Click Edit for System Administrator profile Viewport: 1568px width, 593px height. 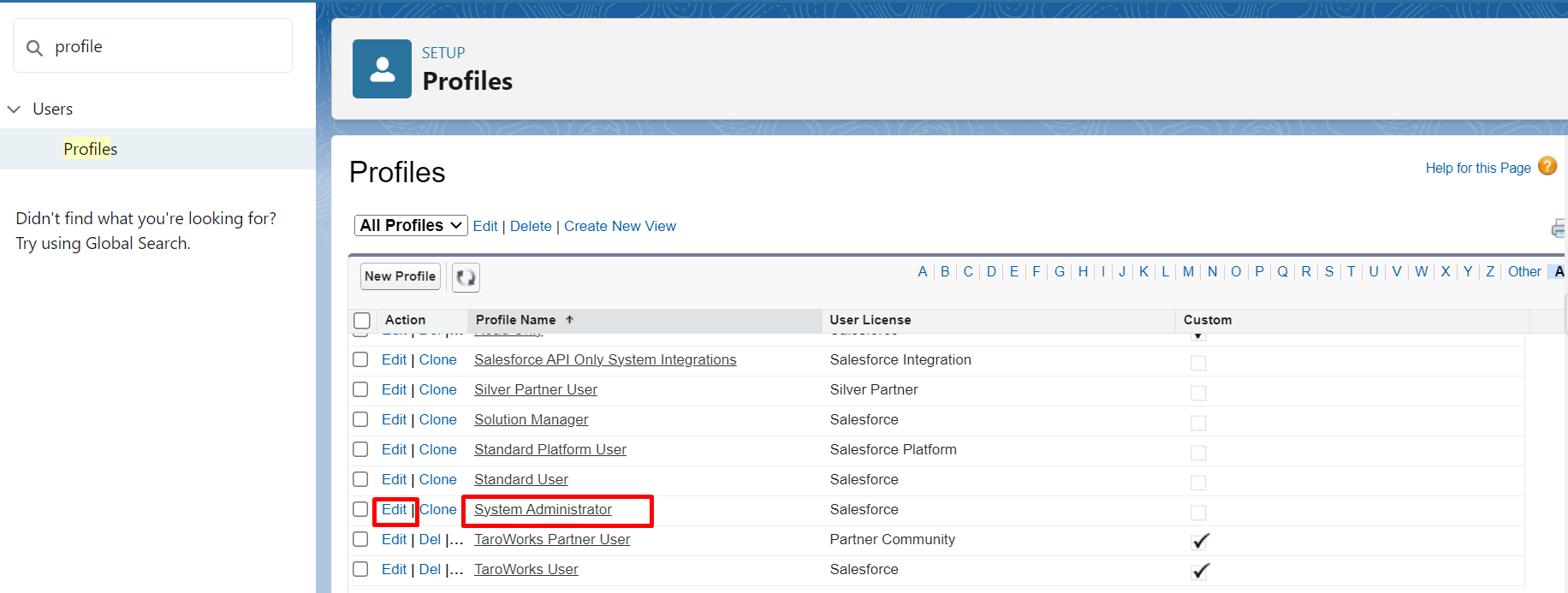tap(394, 510)
